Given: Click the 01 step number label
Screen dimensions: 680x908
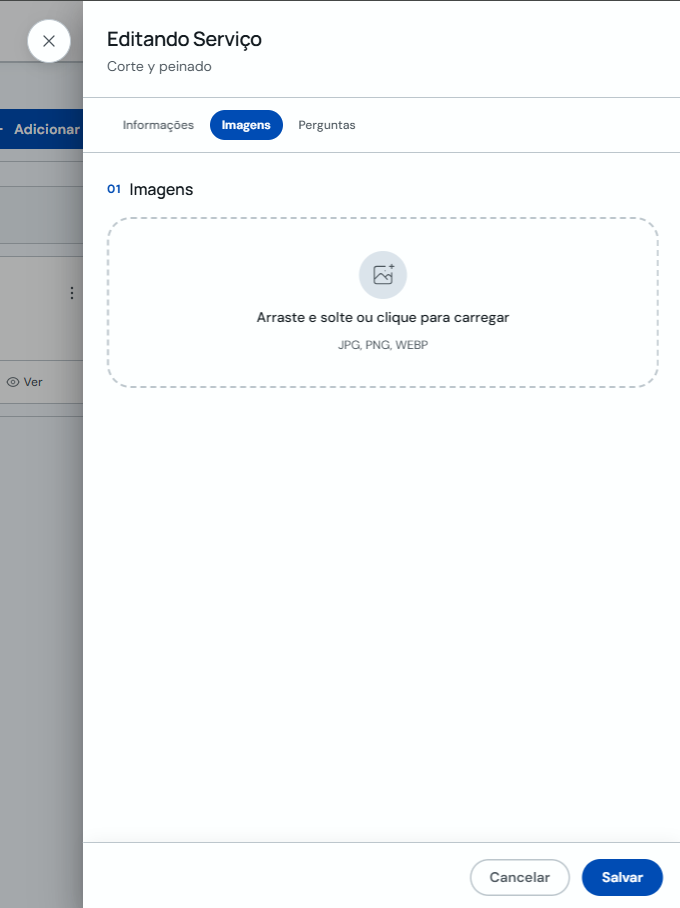Looking at the screenshot, I should tap(114, 189).
